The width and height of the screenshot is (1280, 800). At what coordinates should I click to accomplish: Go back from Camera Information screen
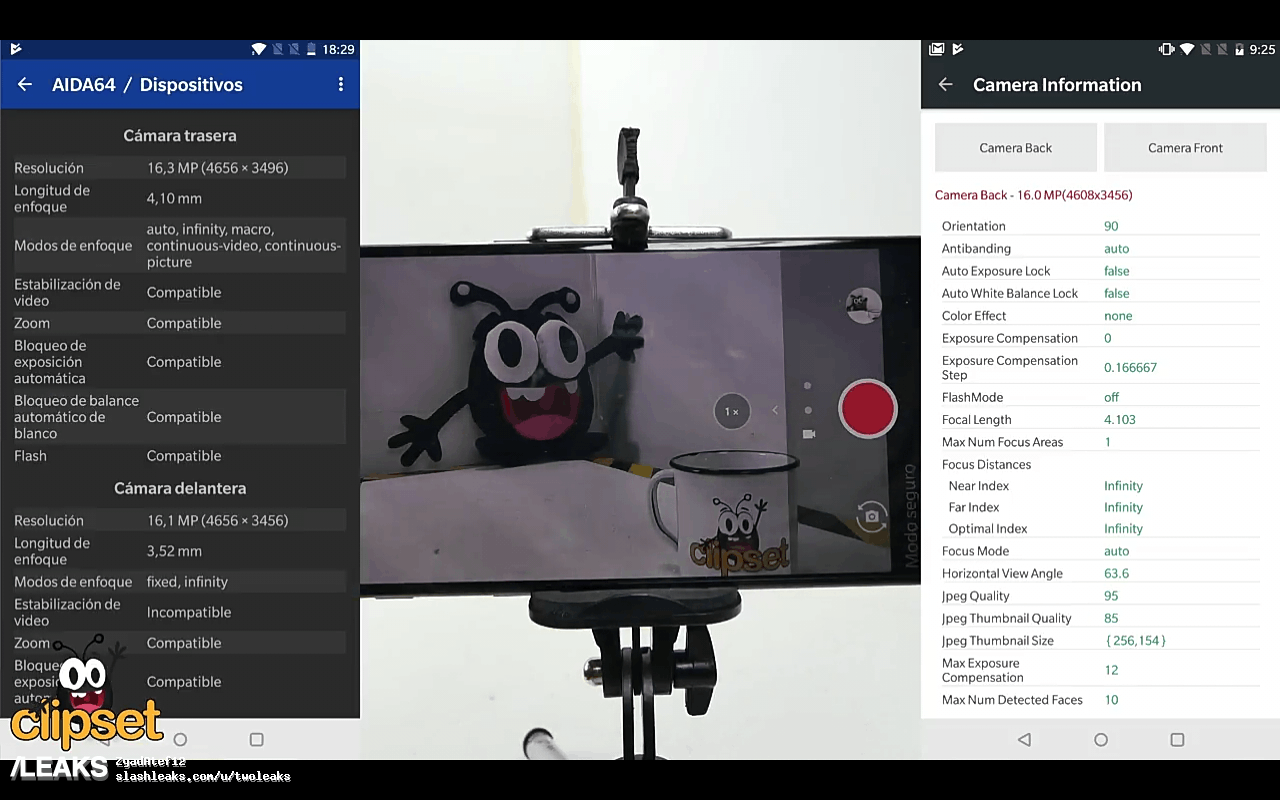pyautogui.click(x=945, y=85)
